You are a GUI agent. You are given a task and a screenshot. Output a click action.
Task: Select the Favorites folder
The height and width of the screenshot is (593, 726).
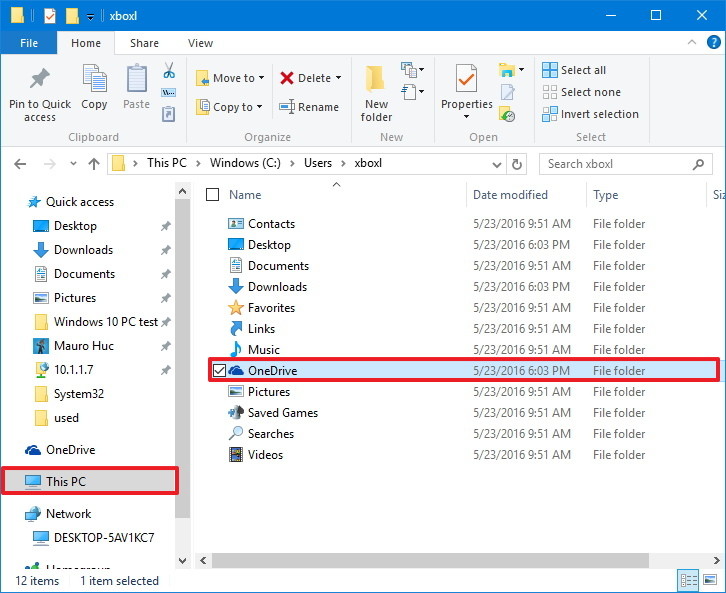271,308
